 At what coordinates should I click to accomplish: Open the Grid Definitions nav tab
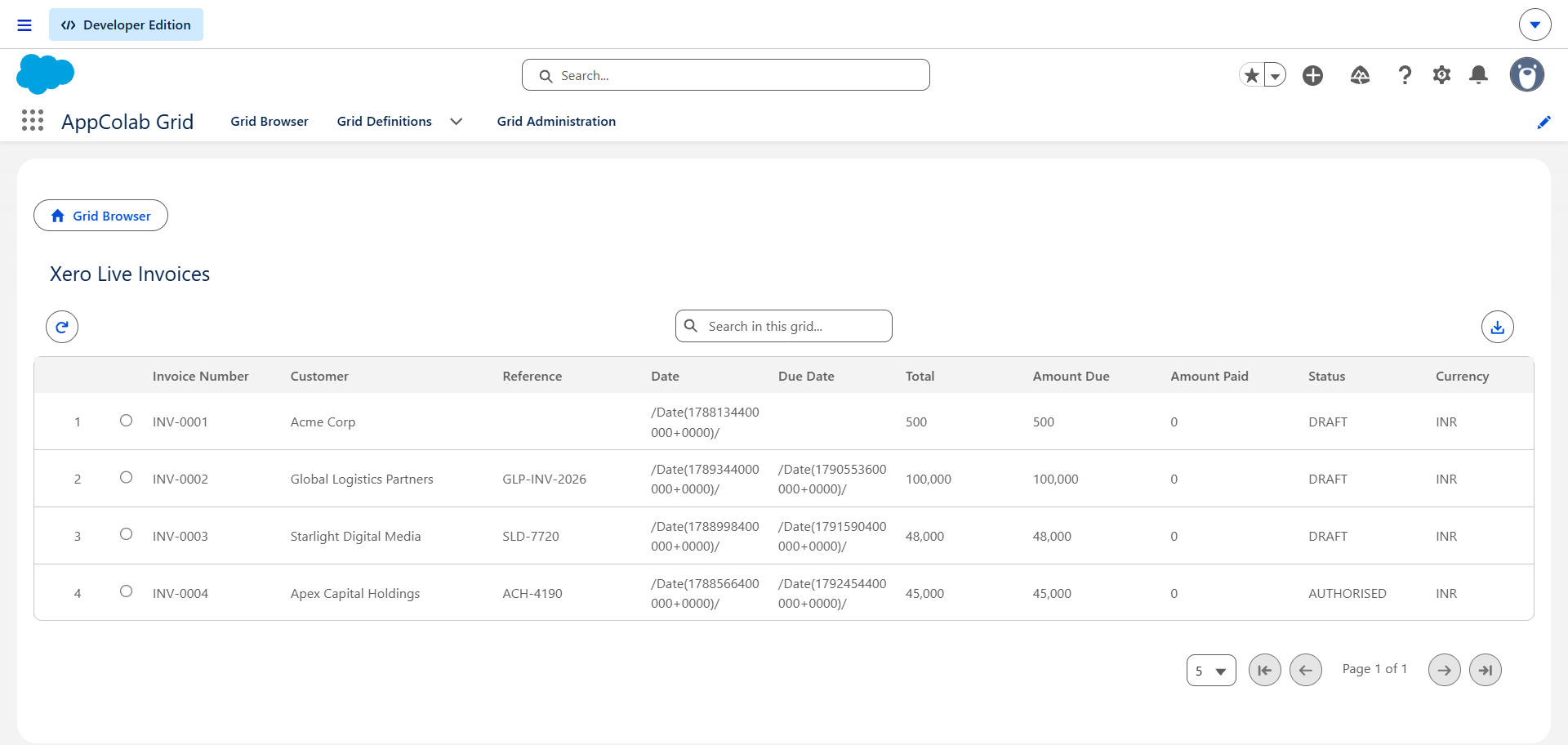(385, 121)
